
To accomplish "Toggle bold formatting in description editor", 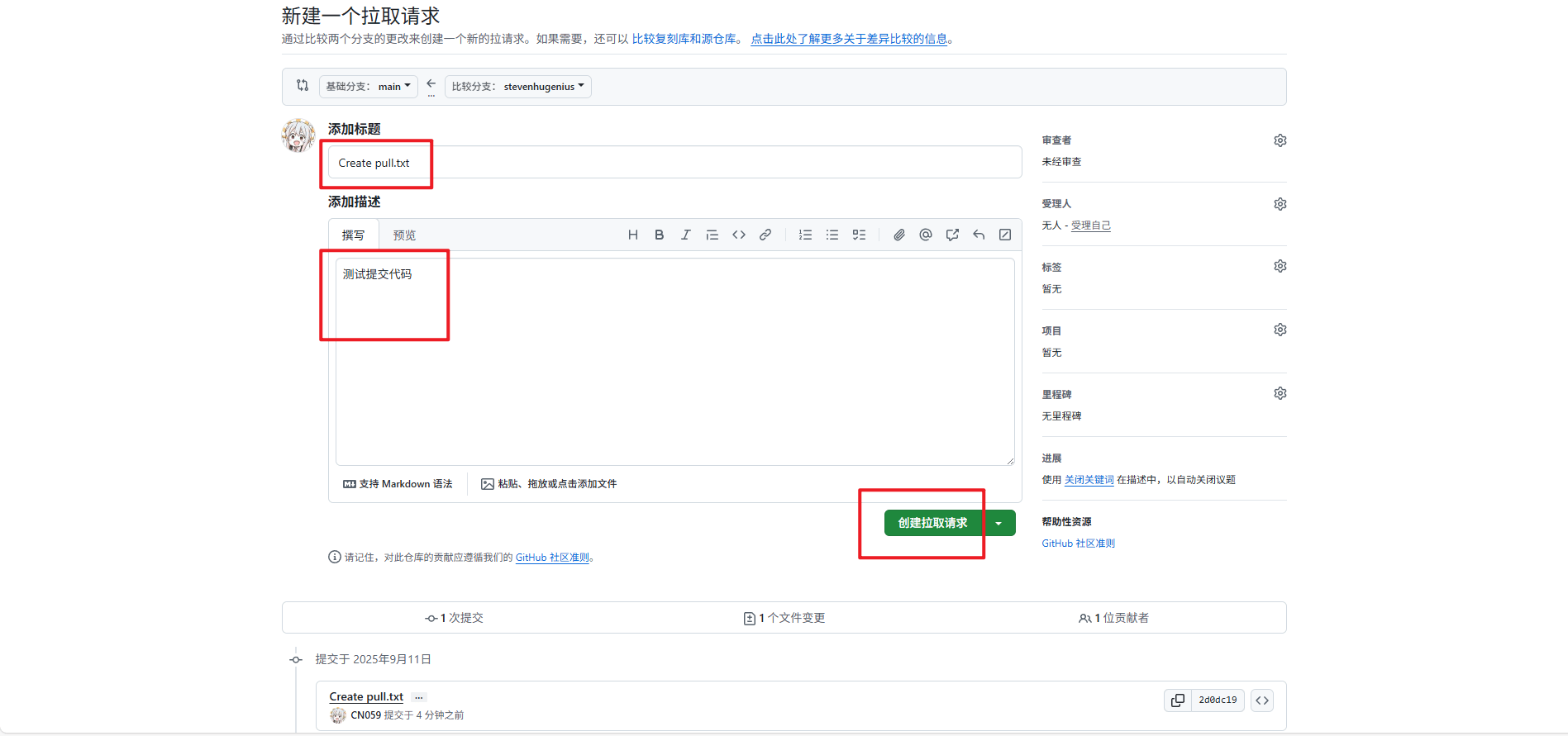I will tap(659, 235).
